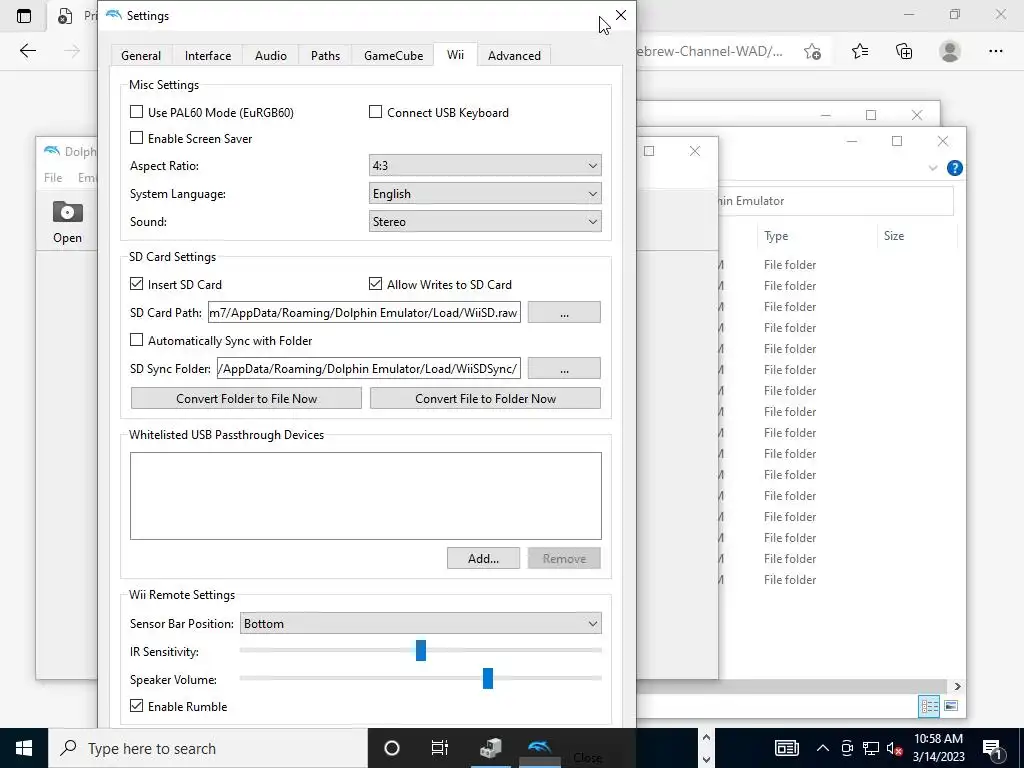Screen dimensions: 1024x768
Task: Click the Add... USB device button
Action: (x=483, y=558)
